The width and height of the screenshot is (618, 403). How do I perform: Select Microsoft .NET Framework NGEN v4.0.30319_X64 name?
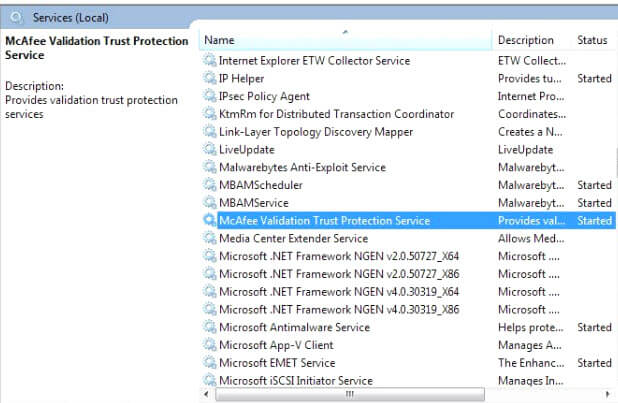339,291
